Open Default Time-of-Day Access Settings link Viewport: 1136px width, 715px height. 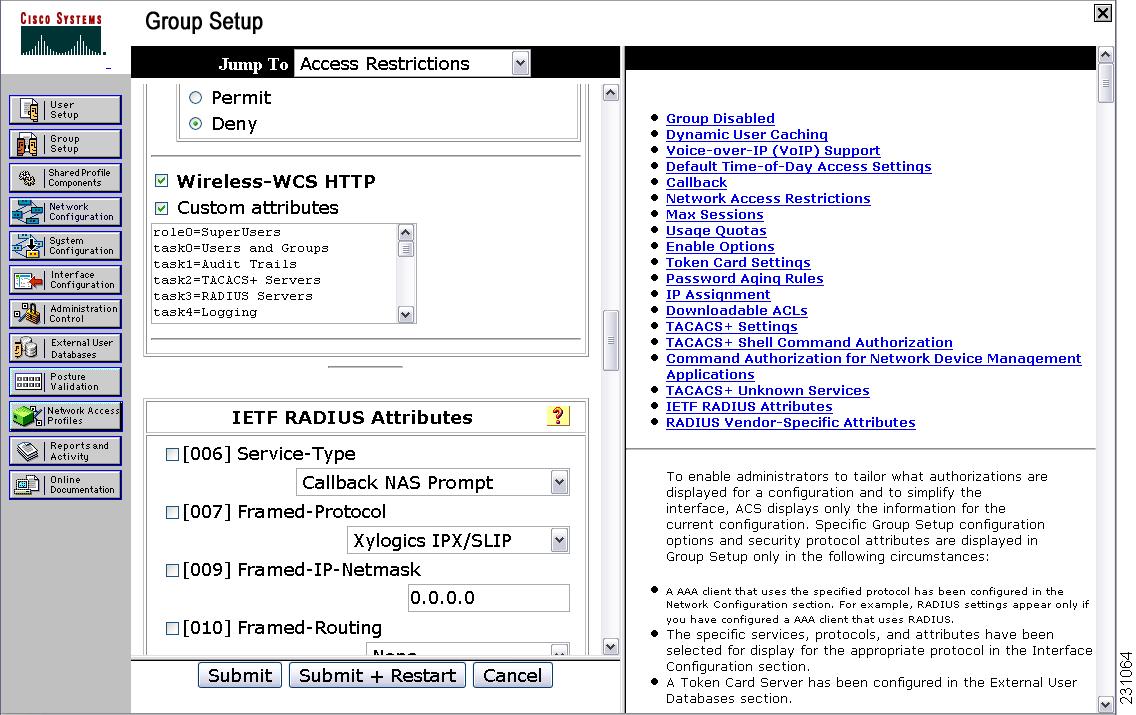click(x=798, y=167)
